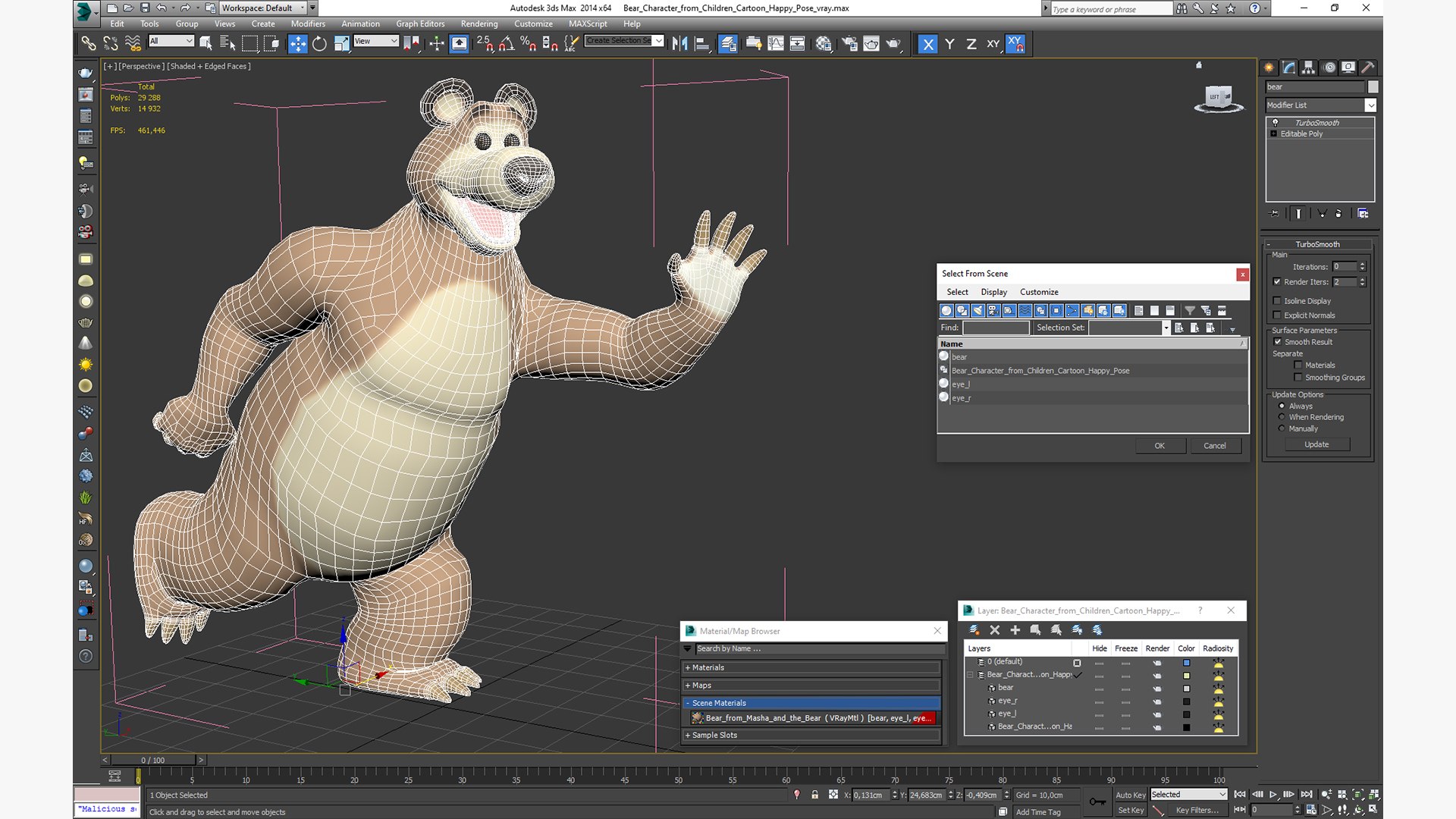Toggle the Angle Snap tool
1456x819 pixels.
coord(507,44)
